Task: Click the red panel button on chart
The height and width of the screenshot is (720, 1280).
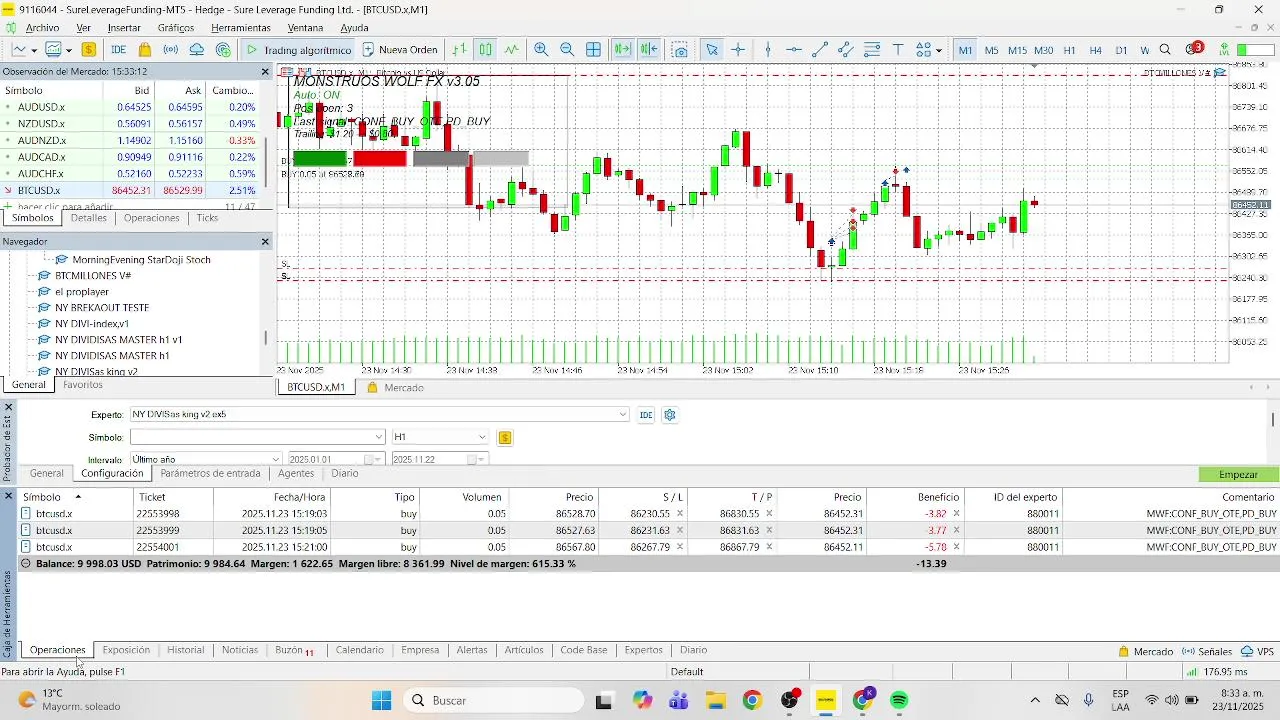Action: [x=380, y=158]
